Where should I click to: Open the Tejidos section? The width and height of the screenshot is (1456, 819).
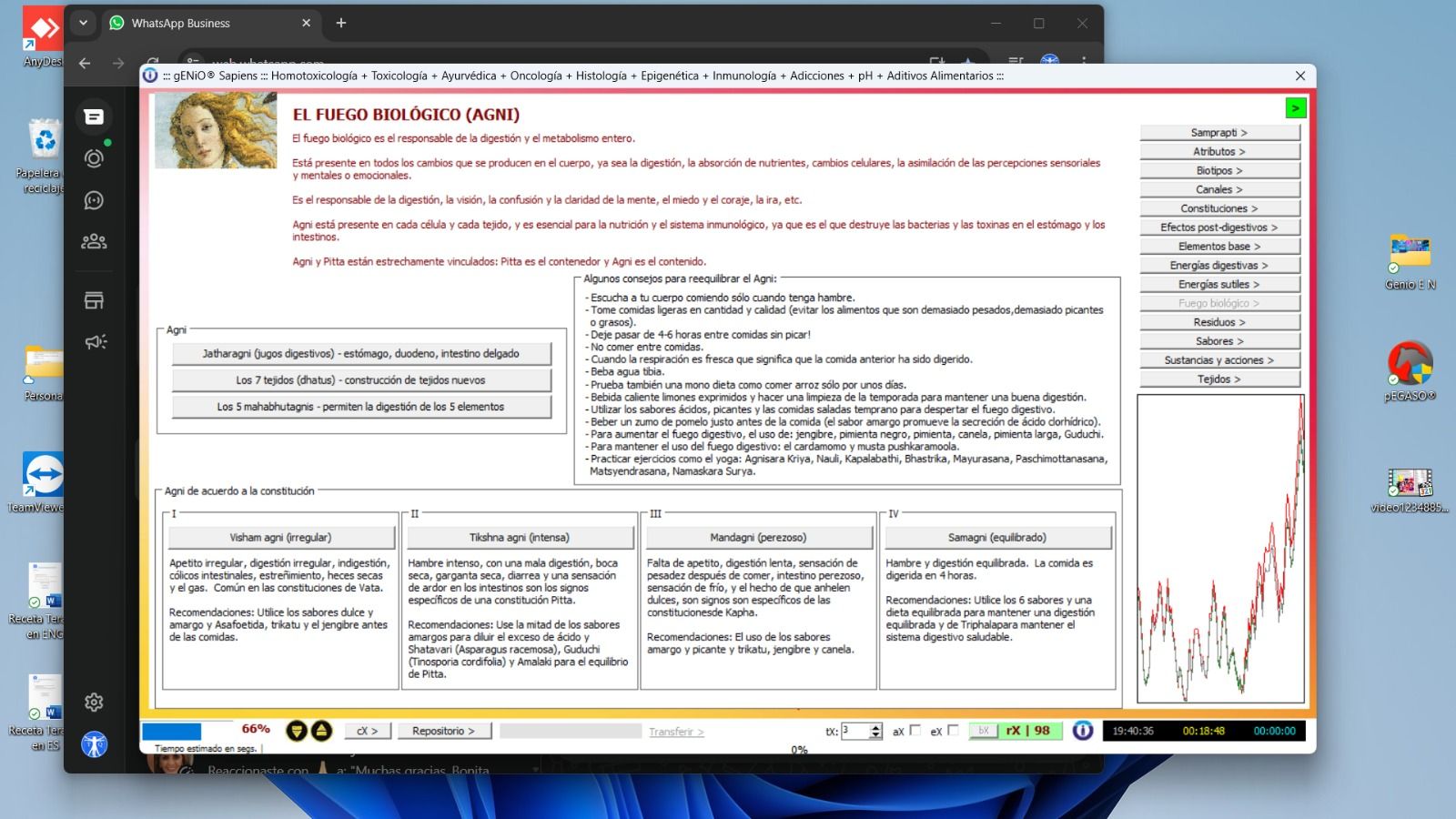pos(1219,379)
